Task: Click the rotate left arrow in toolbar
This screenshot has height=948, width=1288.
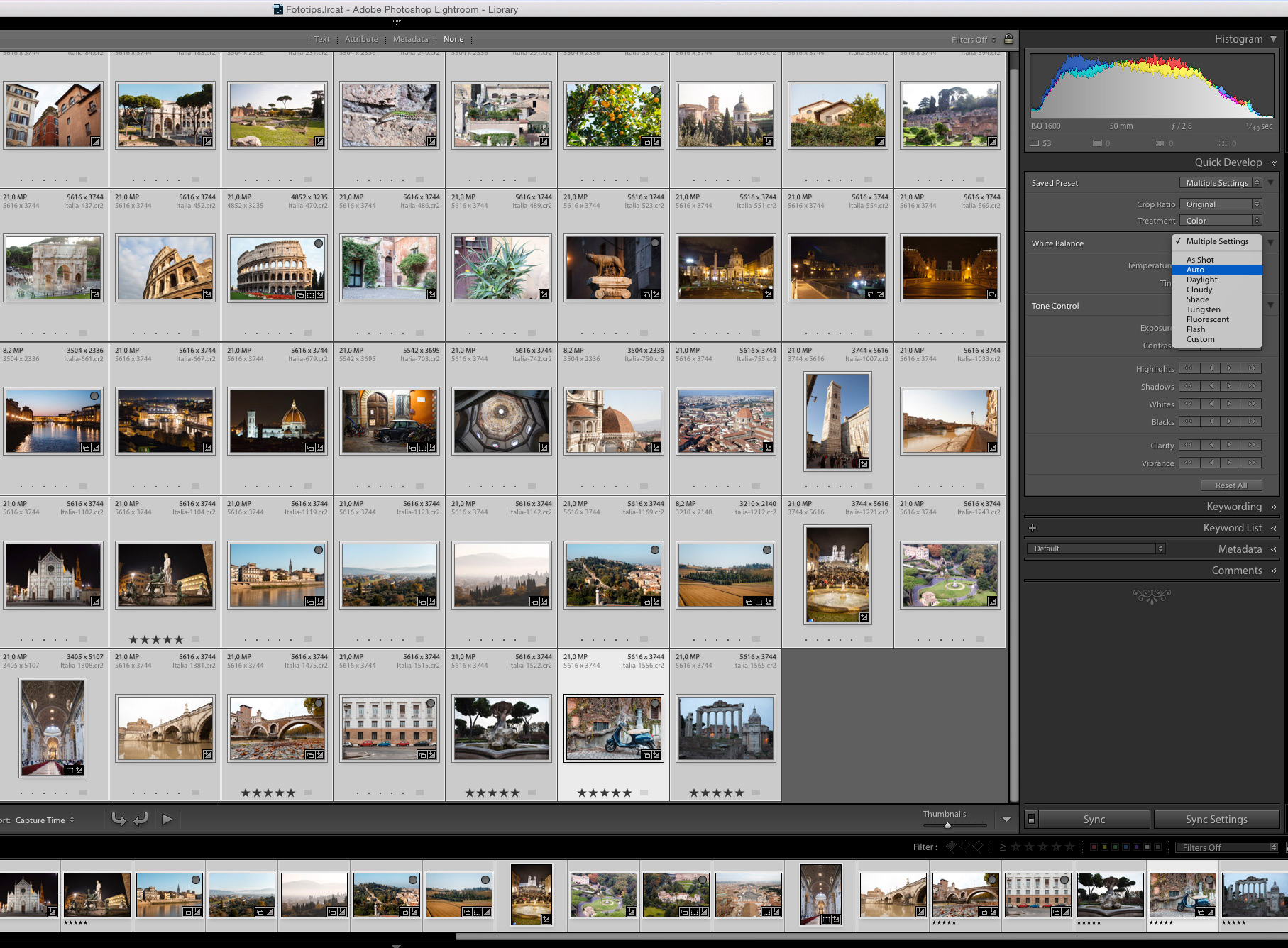Action: 119,820
